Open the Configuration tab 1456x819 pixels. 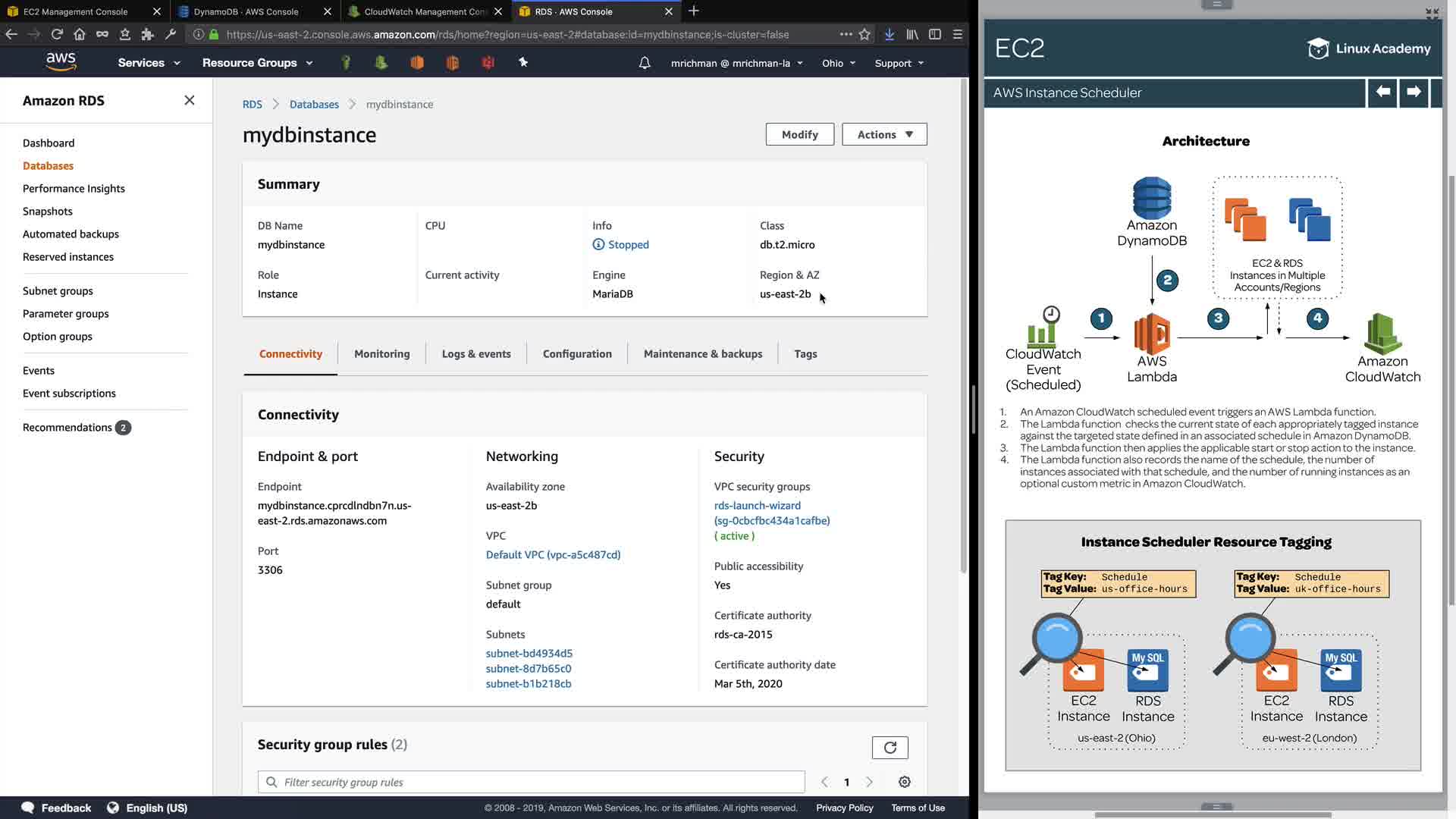click(x=577, y=354)
